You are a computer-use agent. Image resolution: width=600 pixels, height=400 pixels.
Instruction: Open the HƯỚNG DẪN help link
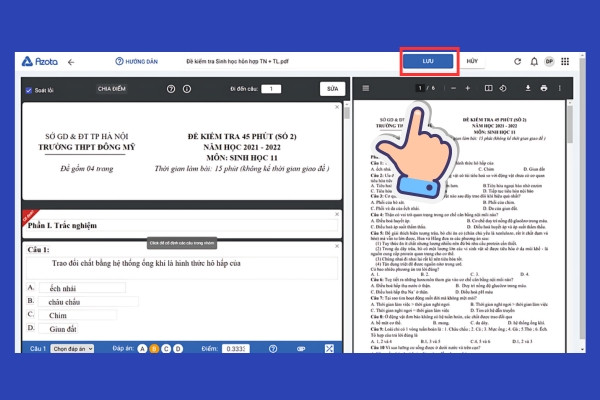(137, 61)
